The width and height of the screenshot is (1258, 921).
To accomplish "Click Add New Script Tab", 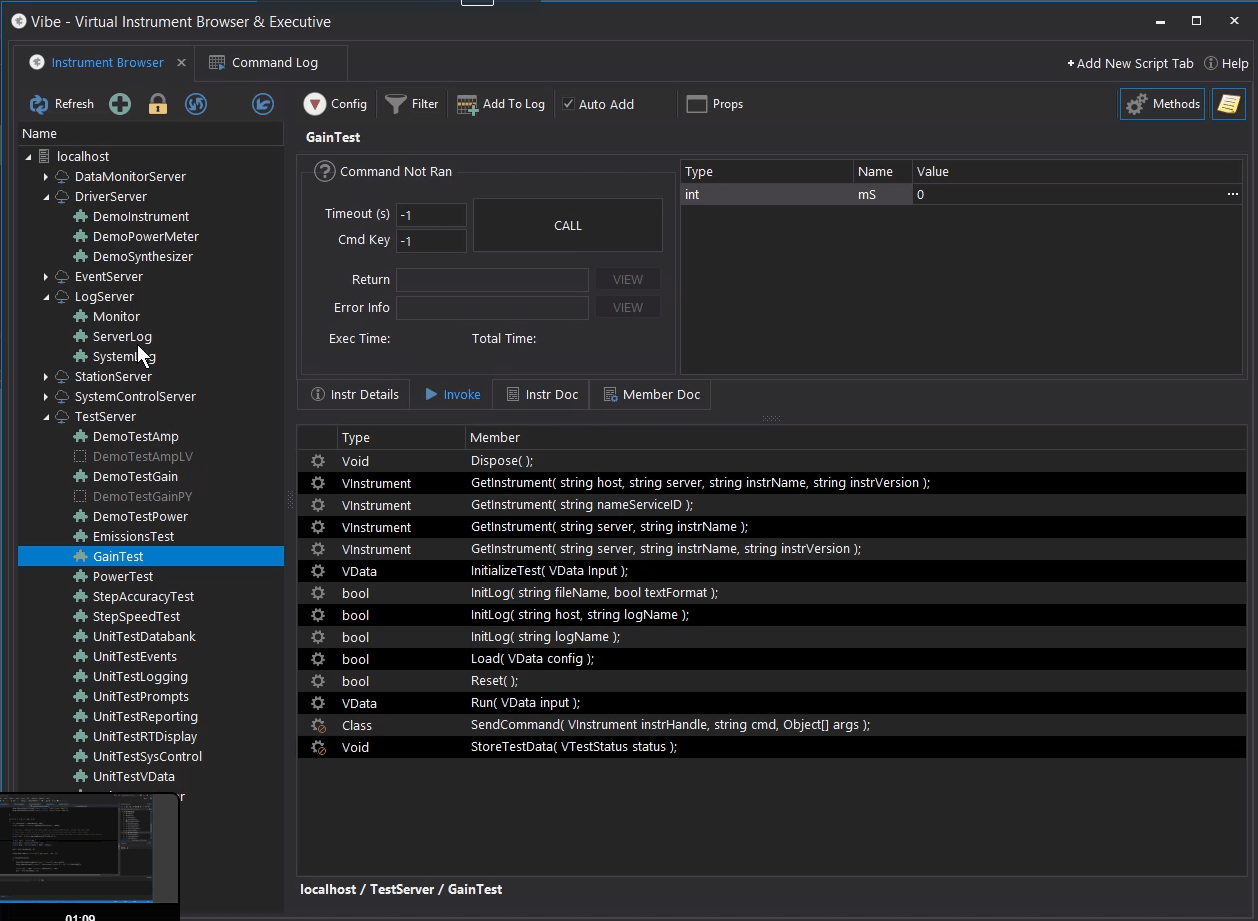I will click(1130, 62).
